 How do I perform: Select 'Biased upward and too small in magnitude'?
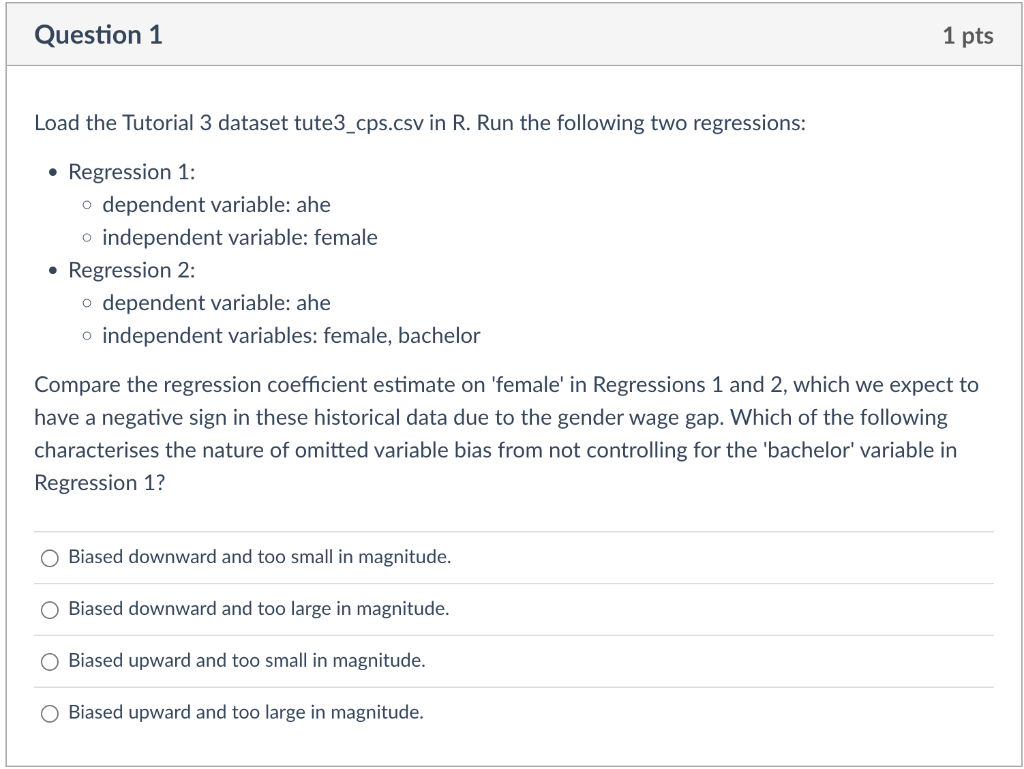[50, 661]
